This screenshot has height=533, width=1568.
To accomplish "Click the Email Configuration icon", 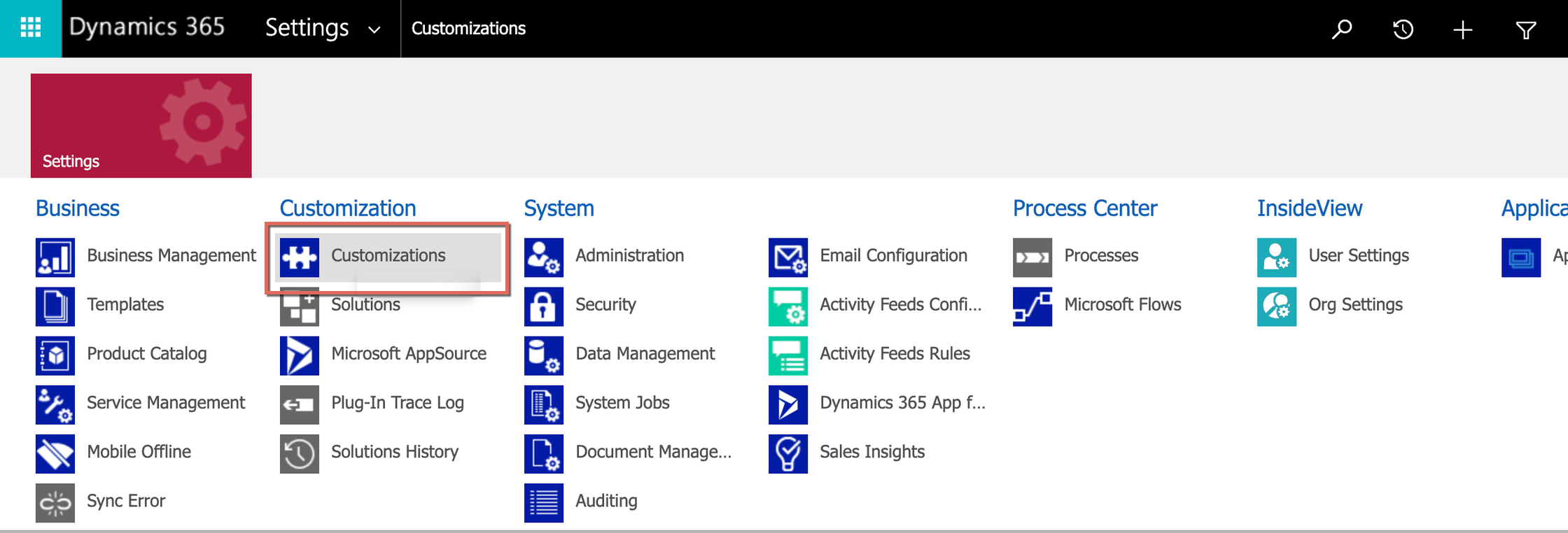I will (788, 257).
